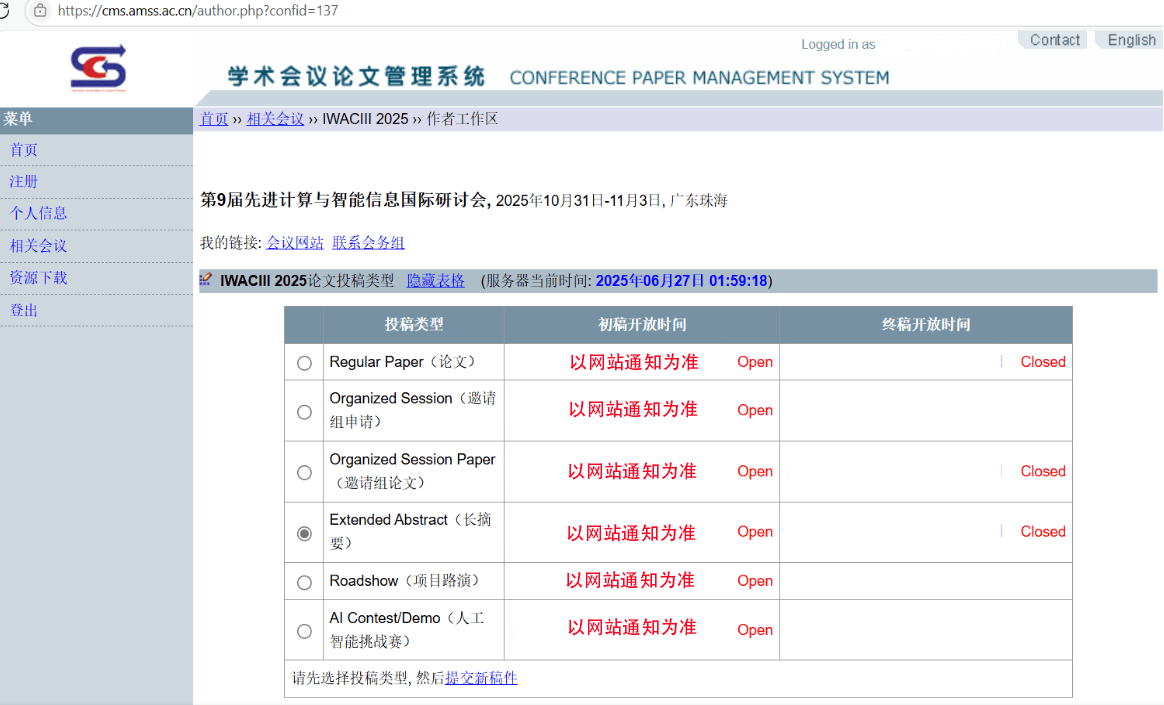Select the Organized Session radio button
This screenshot has height=705, width=1164.
304,411
